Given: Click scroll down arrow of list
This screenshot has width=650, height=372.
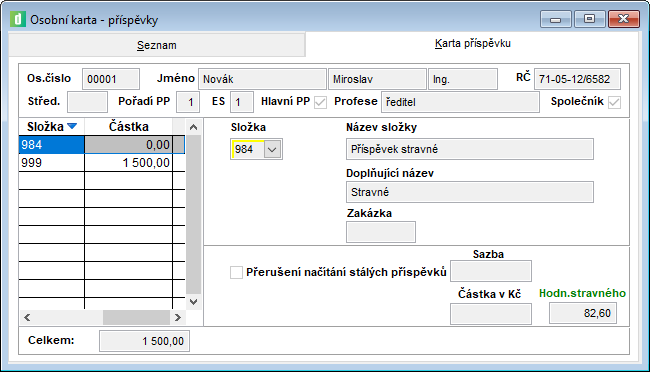Looking at the screenshot, I should pyautogui.click(x=194, y=301).
